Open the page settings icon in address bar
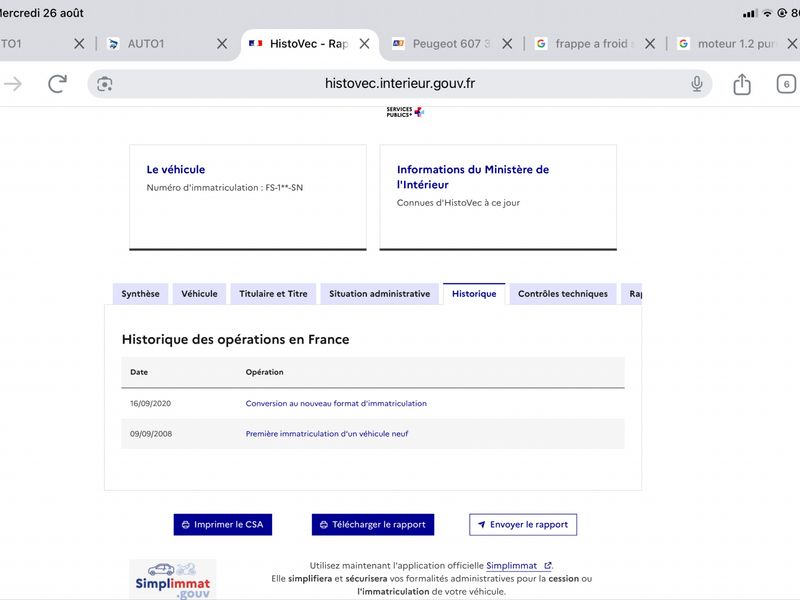This screenshot has width=800, height=600. [105, 84]
